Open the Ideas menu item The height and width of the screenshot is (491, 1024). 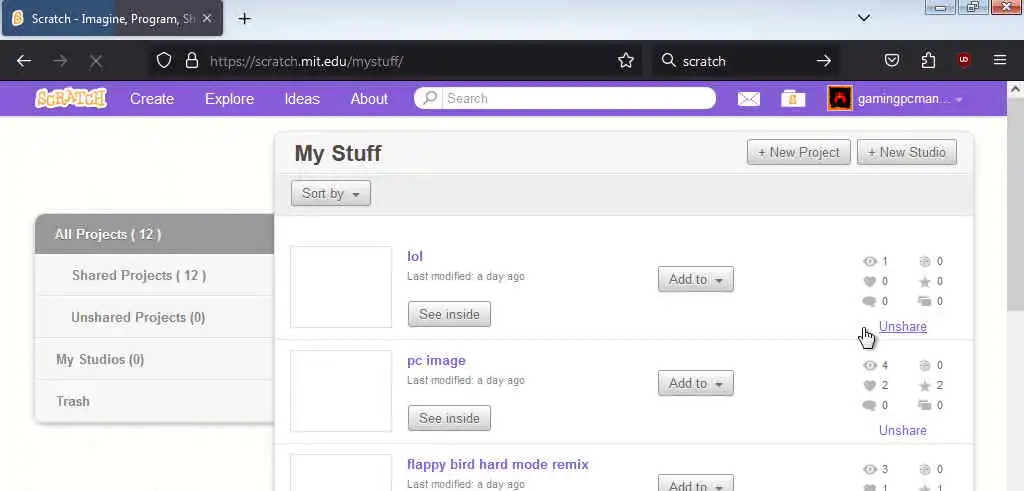pos(302,99)
